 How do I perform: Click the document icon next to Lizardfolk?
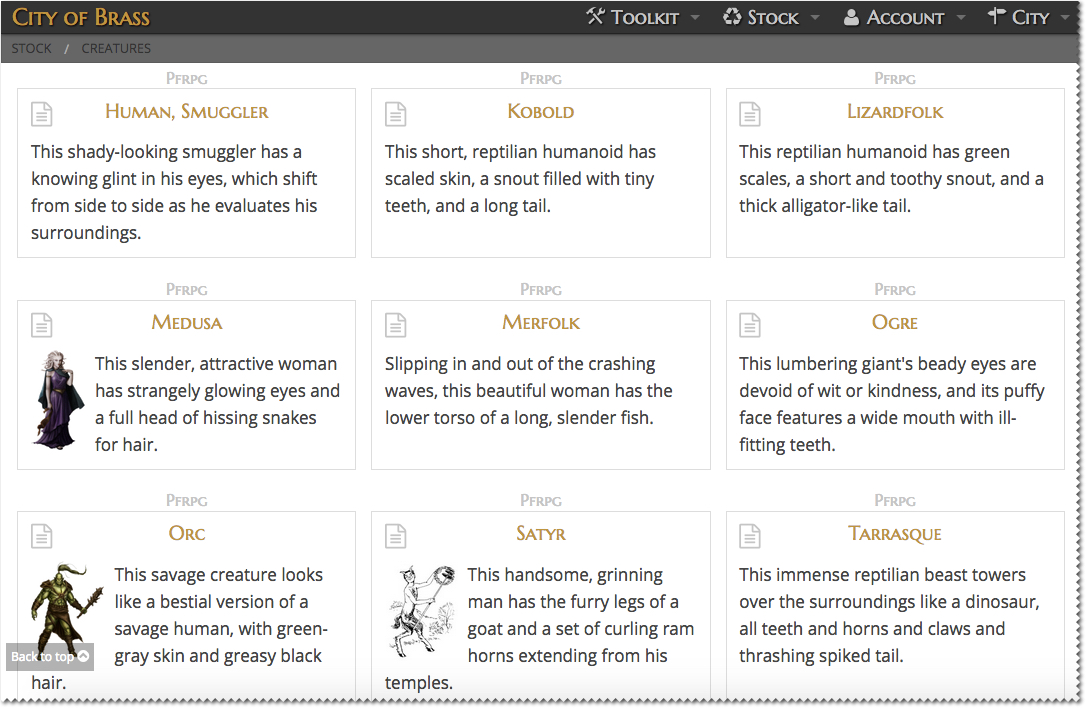750,114
